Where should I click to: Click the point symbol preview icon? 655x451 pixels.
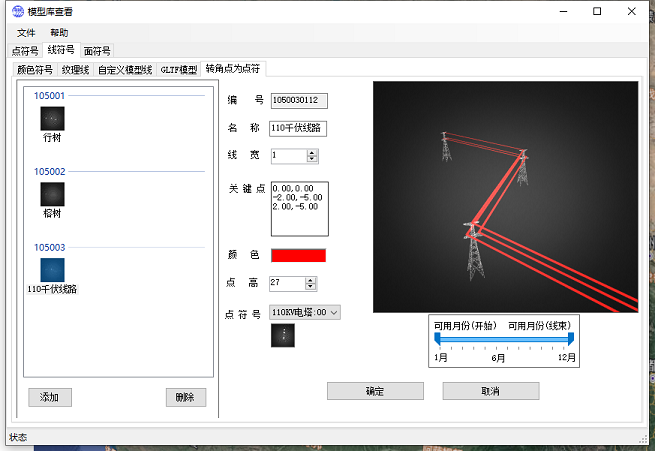pyautogui.click(x=283, y=335)
